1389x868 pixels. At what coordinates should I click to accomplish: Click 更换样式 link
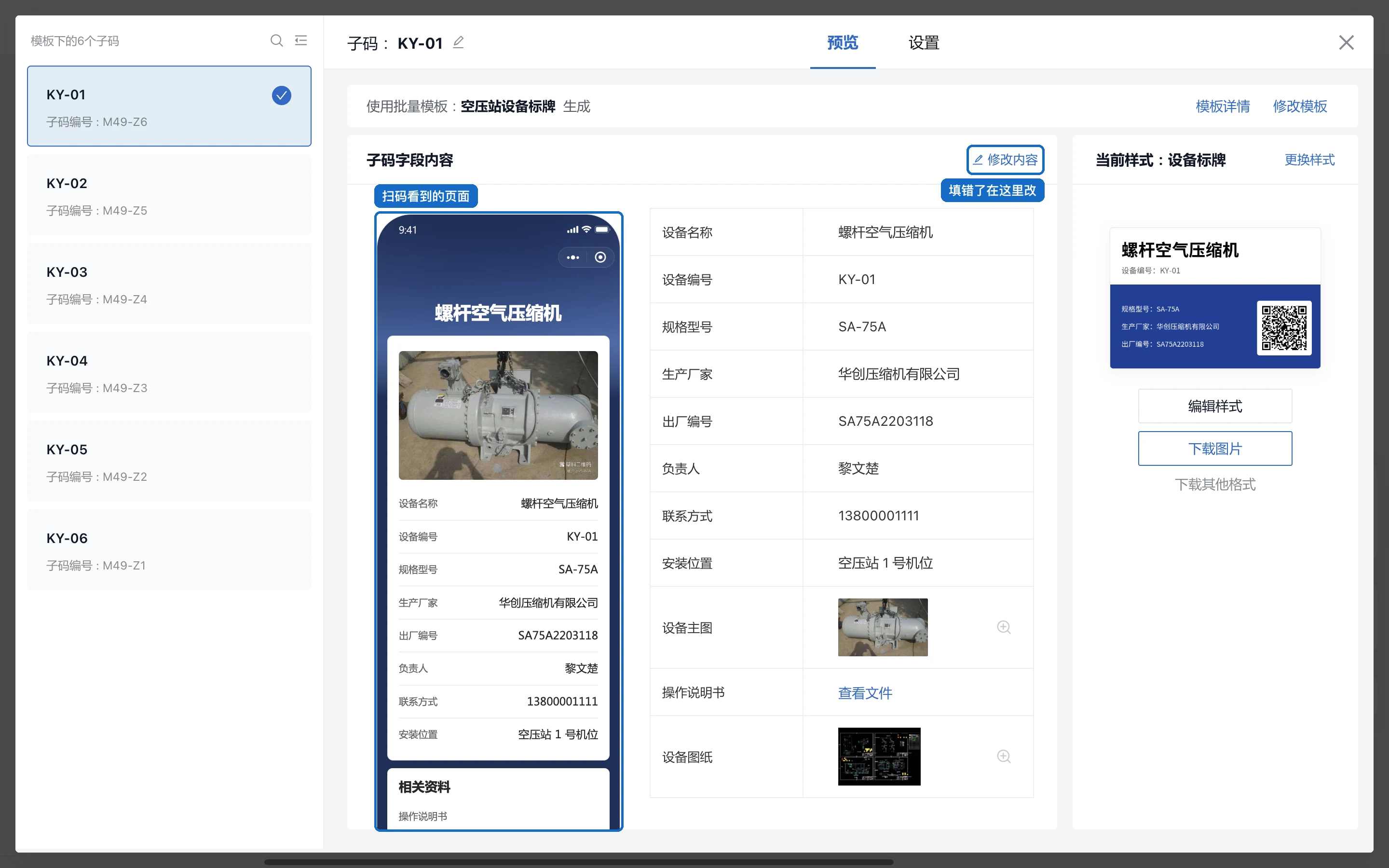tap(1309, 160)
